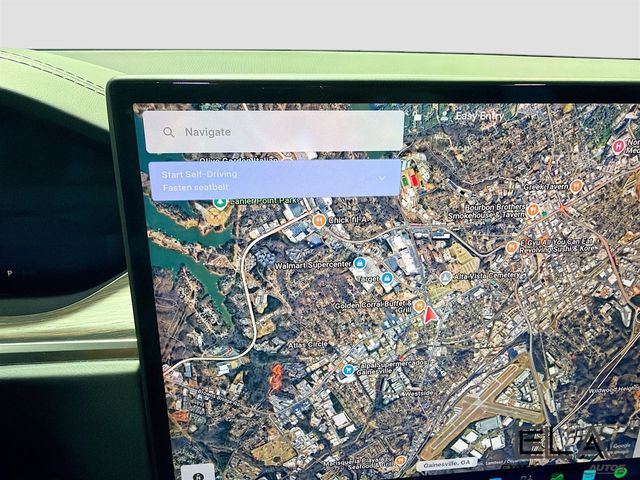
Task: Tap the Target store pin
Action: point(387,279)
